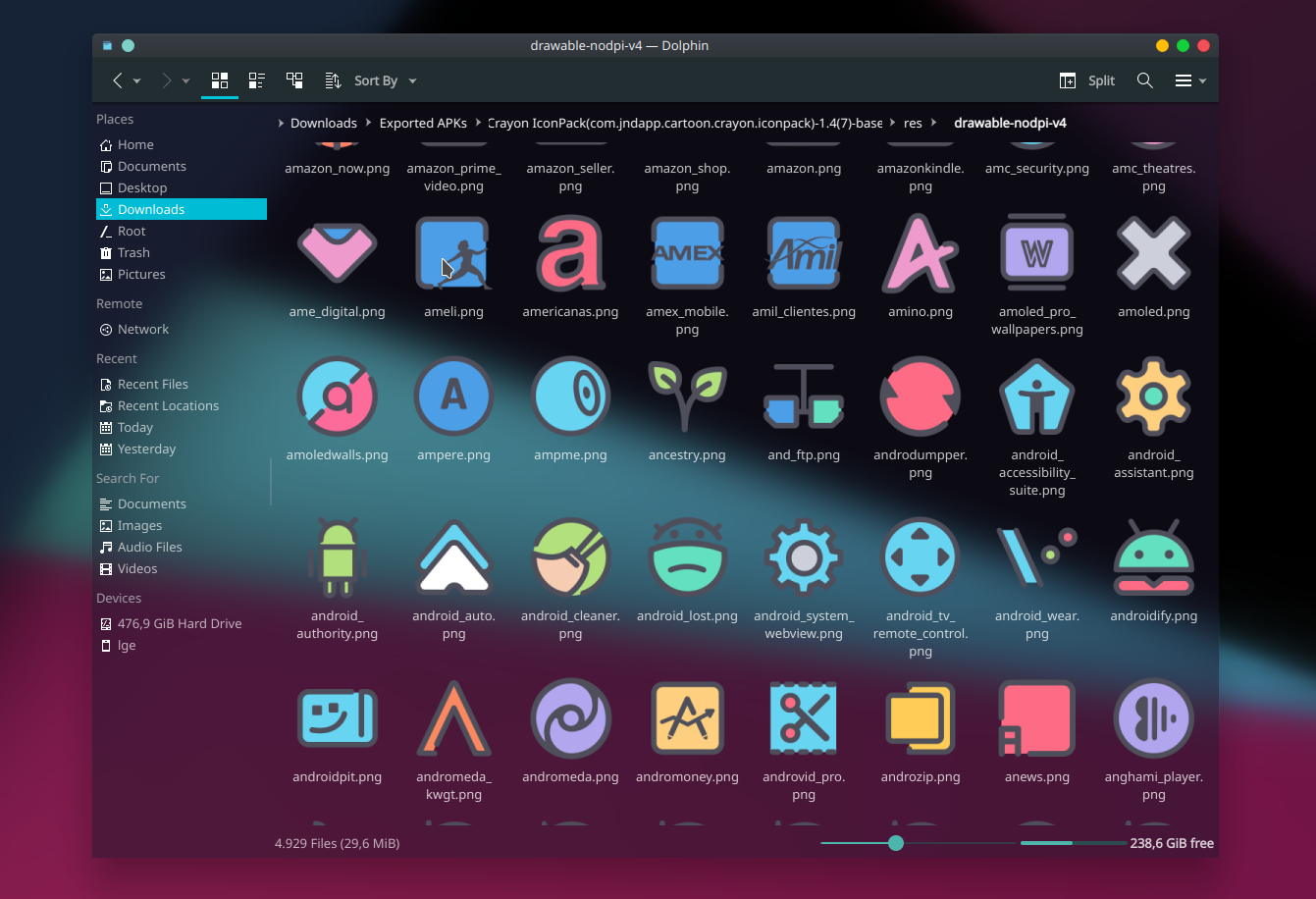Screen dimensions: 1316x899
Task: Select the amoled_pro_wallpapers.png icon
Action: pos(1037,253)
